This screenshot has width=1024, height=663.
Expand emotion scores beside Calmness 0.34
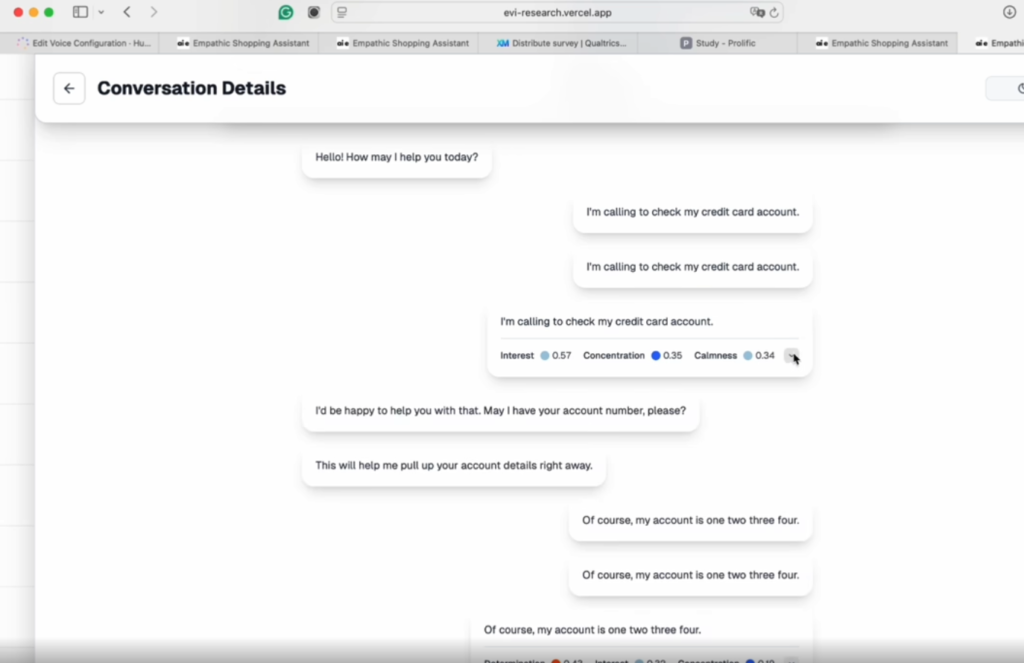pyautogui.click(x=791, y=355)
